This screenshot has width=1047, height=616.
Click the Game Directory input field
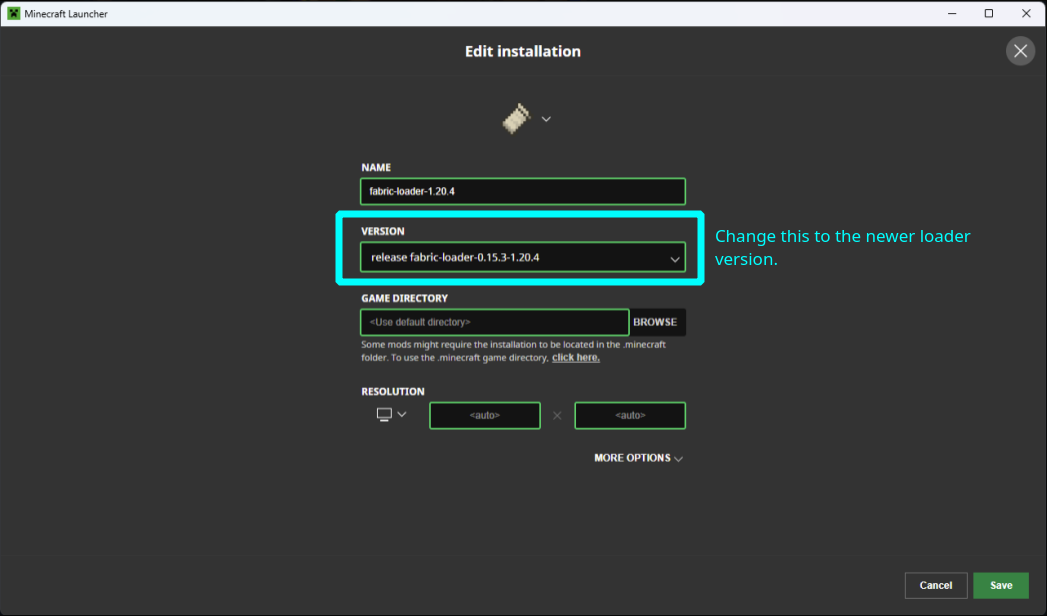tap(494, 322)
